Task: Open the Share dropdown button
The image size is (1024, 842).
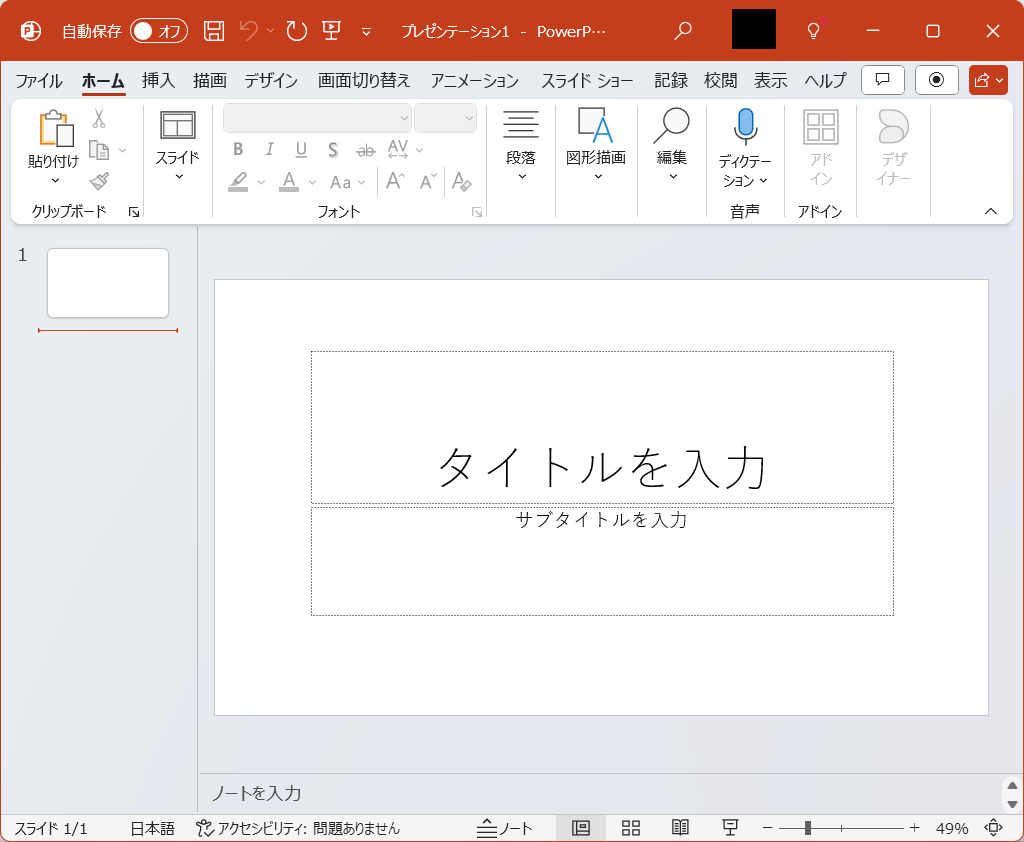Action: tap(988, 80)
